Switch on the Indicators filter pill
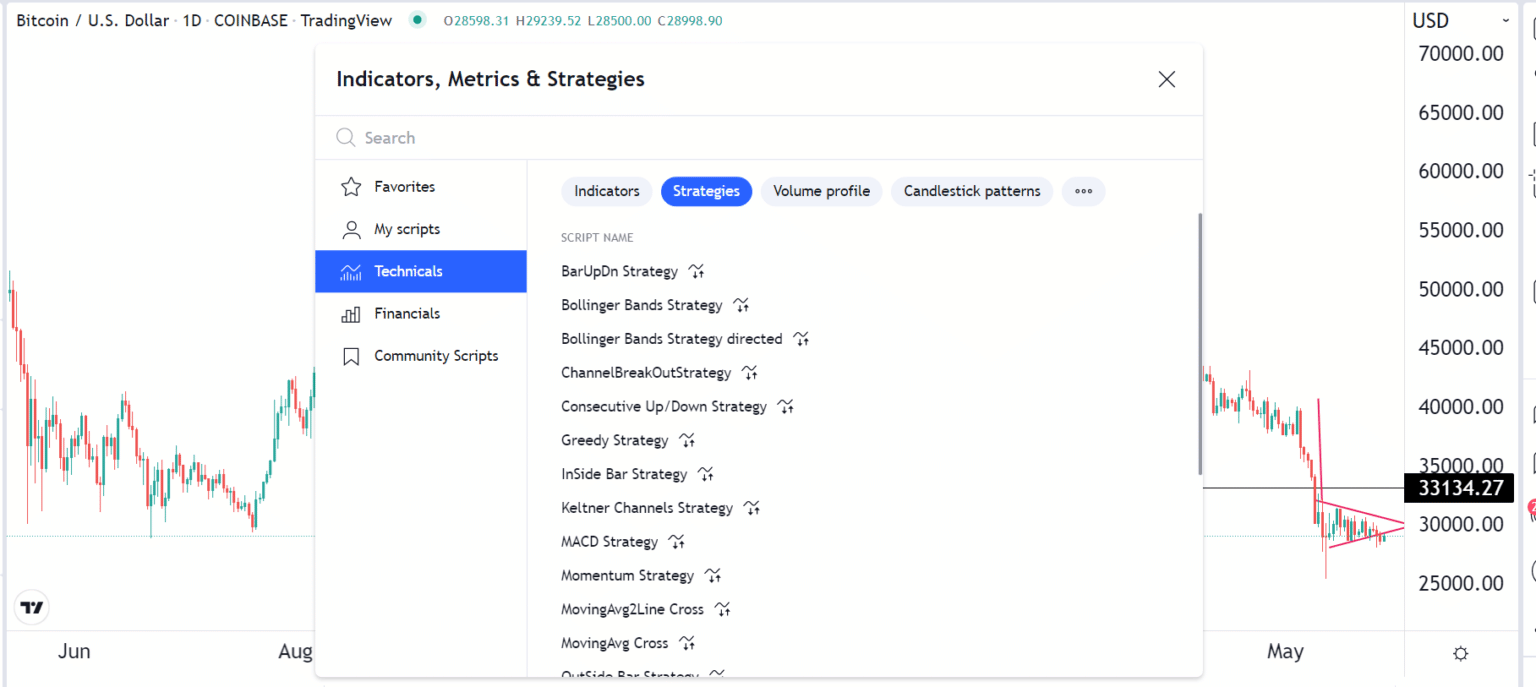The width and height of the screenshot is (1536, 687). point(606,191)
